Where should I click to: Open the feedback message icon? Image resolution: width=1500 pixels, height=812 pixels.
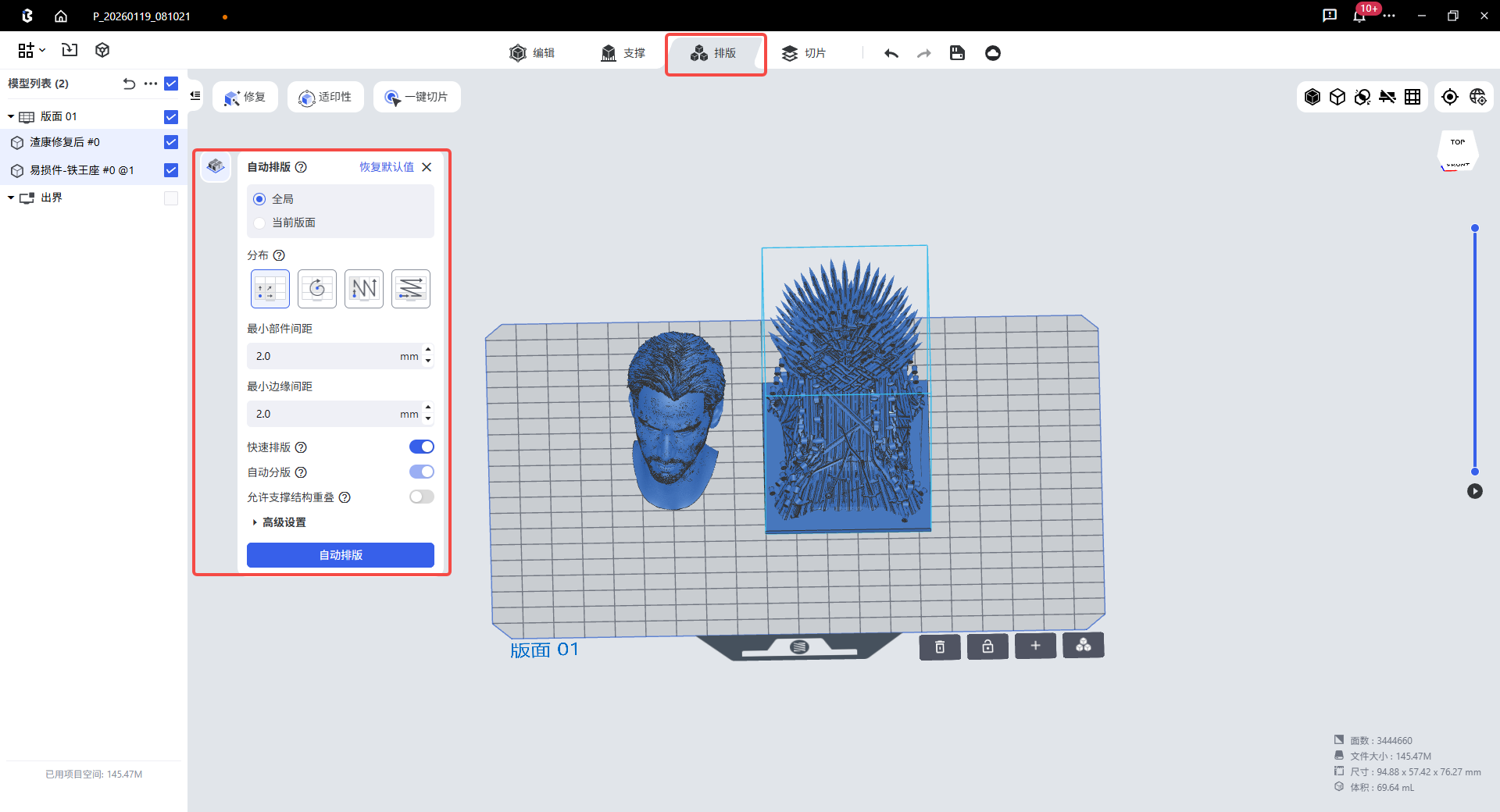click(1330, 16)
